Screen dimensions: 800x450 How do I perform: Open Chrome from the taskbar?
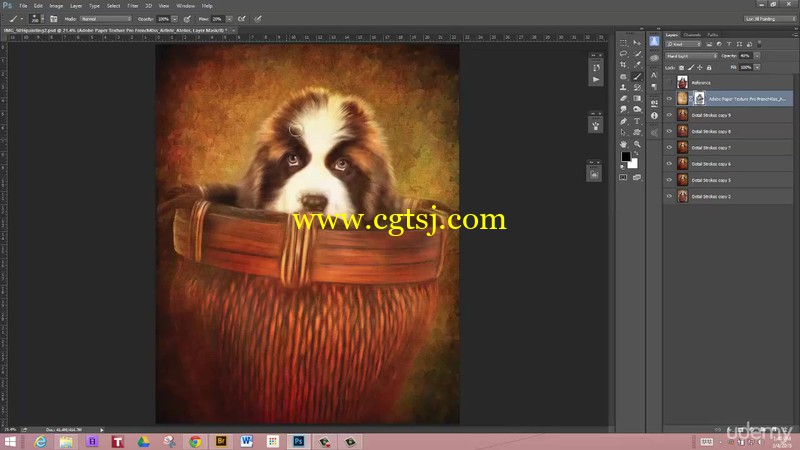195,442
